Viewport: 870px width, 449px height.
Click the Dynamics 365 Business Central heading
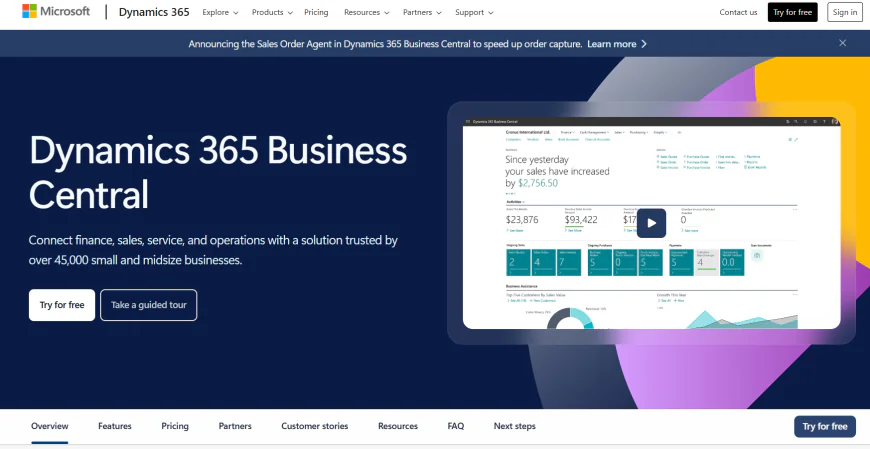click(218, 171)
